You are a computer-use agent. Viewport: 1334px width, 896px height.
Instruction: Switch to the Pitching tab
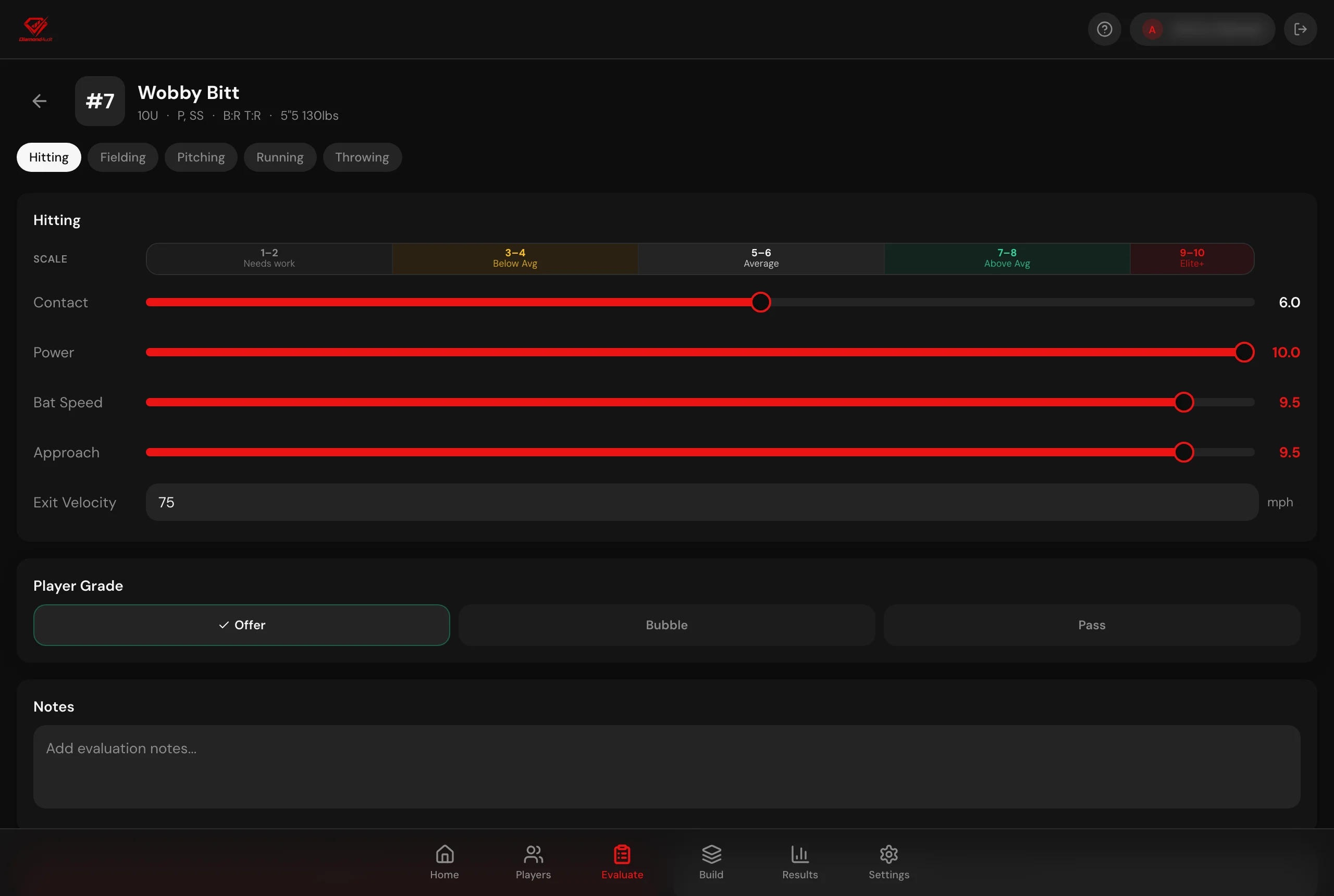click(201, 157)
